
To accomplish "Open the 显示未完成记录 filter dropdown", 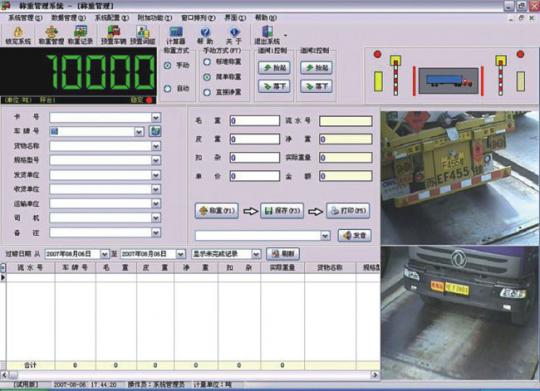I will [256, 254].
